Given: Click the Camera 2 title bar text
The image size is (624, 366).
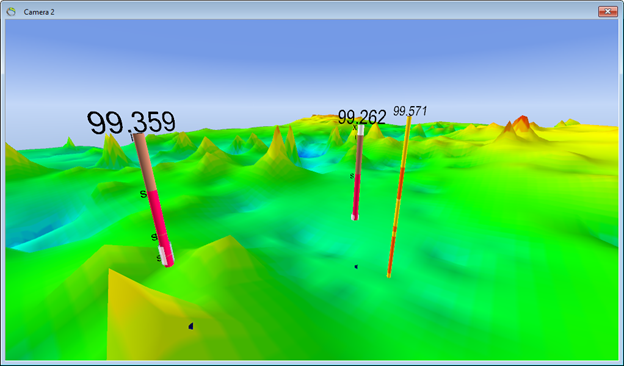Looking at the screenshot, I should pyautogui.click(x=39, y=12).
